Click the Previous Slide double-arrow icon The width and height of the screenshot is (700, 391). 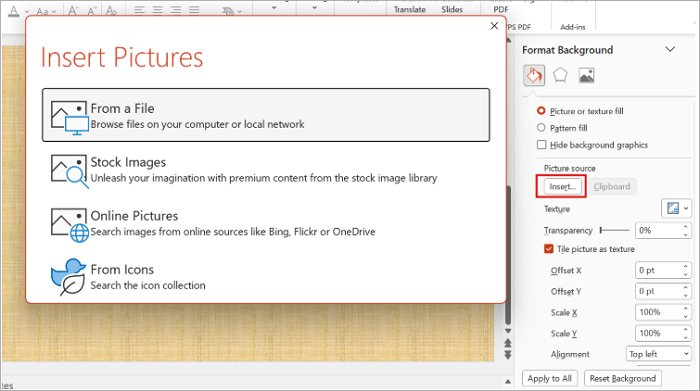pyautogui.click(x=508, y=343)
